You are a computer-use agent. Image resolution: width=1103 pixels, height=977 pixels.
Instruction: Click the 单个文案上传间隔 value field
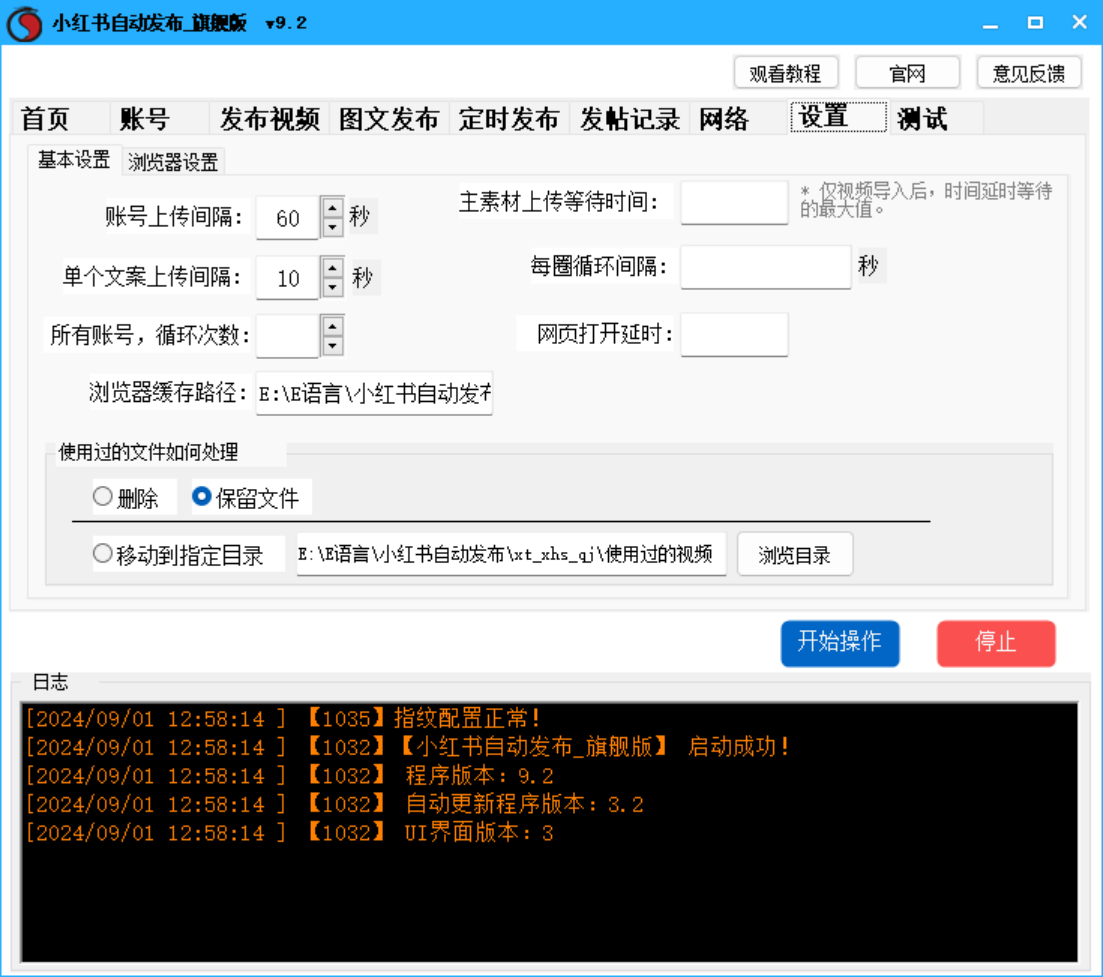pos(287,278)
